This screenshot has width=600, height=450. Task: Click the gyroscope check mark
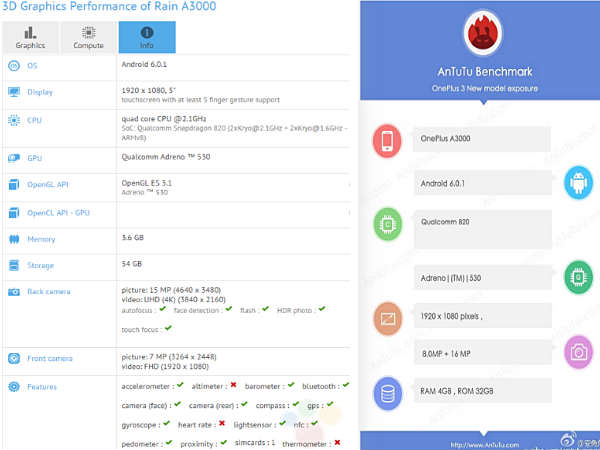(x=166, y=423)
